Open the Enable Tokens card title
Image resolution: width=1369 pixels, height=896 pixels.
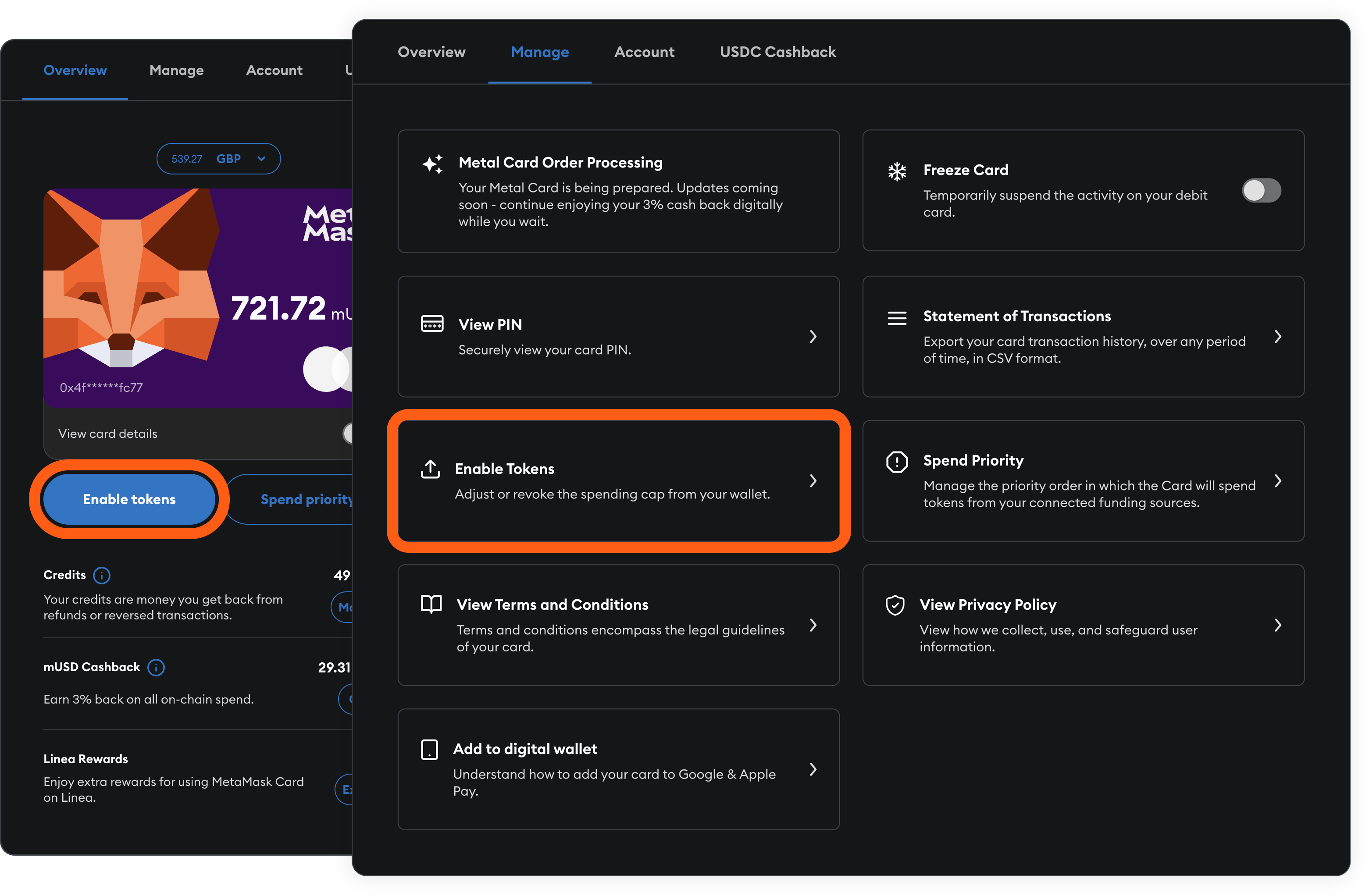(x=504, y=469)
